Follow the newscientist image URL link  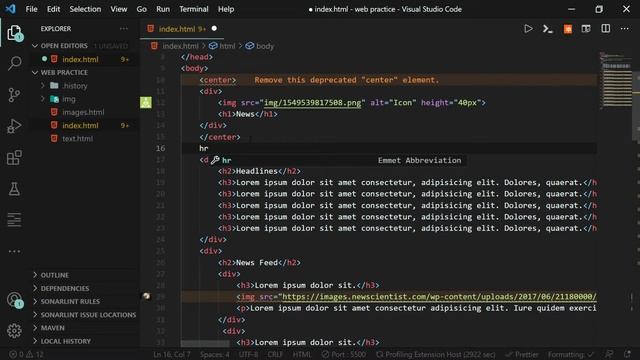pos(439,296)
